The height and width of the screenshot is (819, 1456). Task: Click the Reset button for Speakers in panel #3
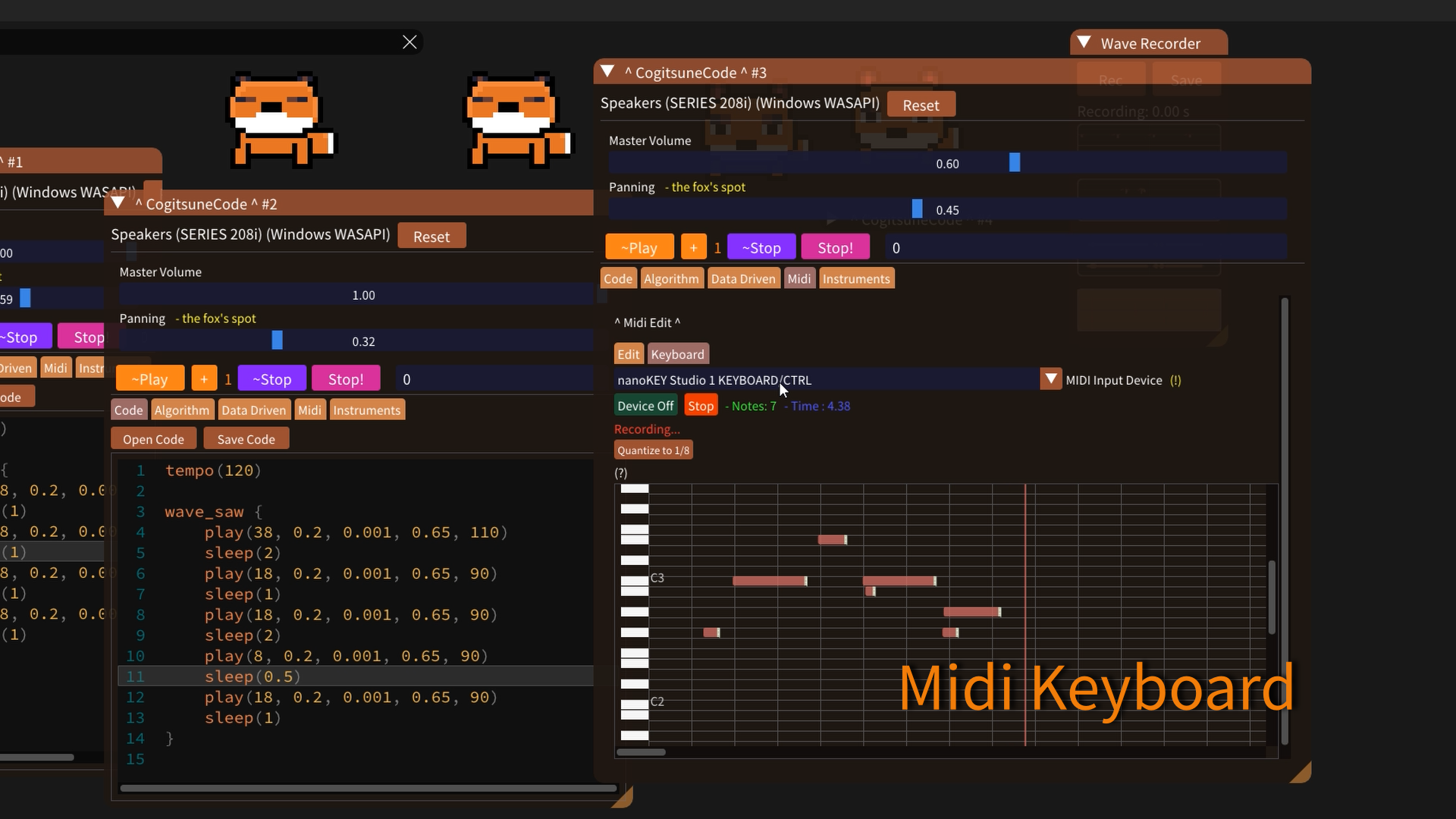(921, 104)
